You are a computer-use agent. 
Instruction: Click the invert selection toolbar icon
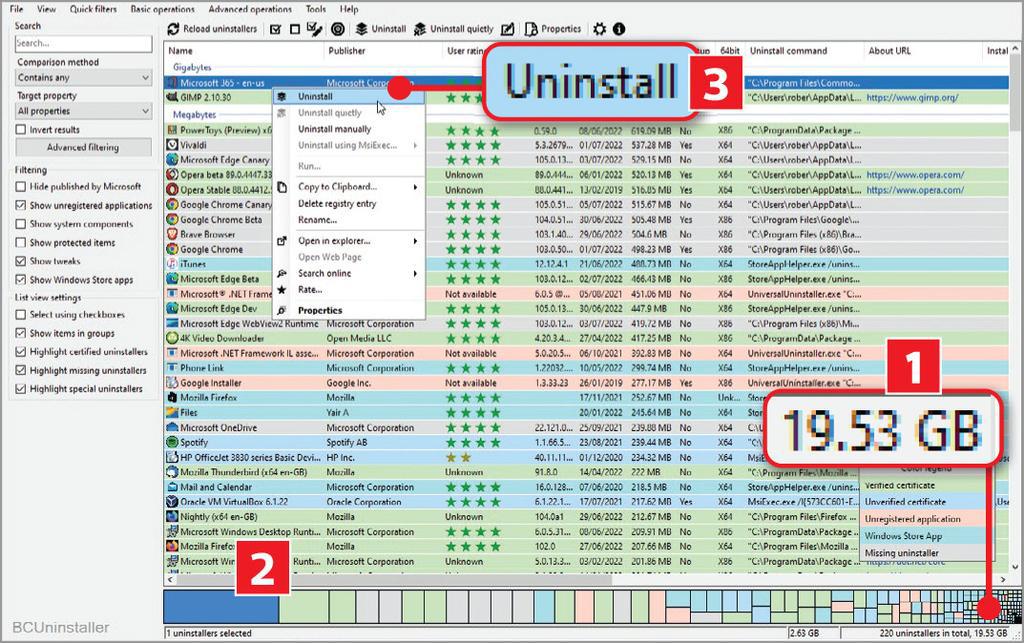(x=315, y=29)
